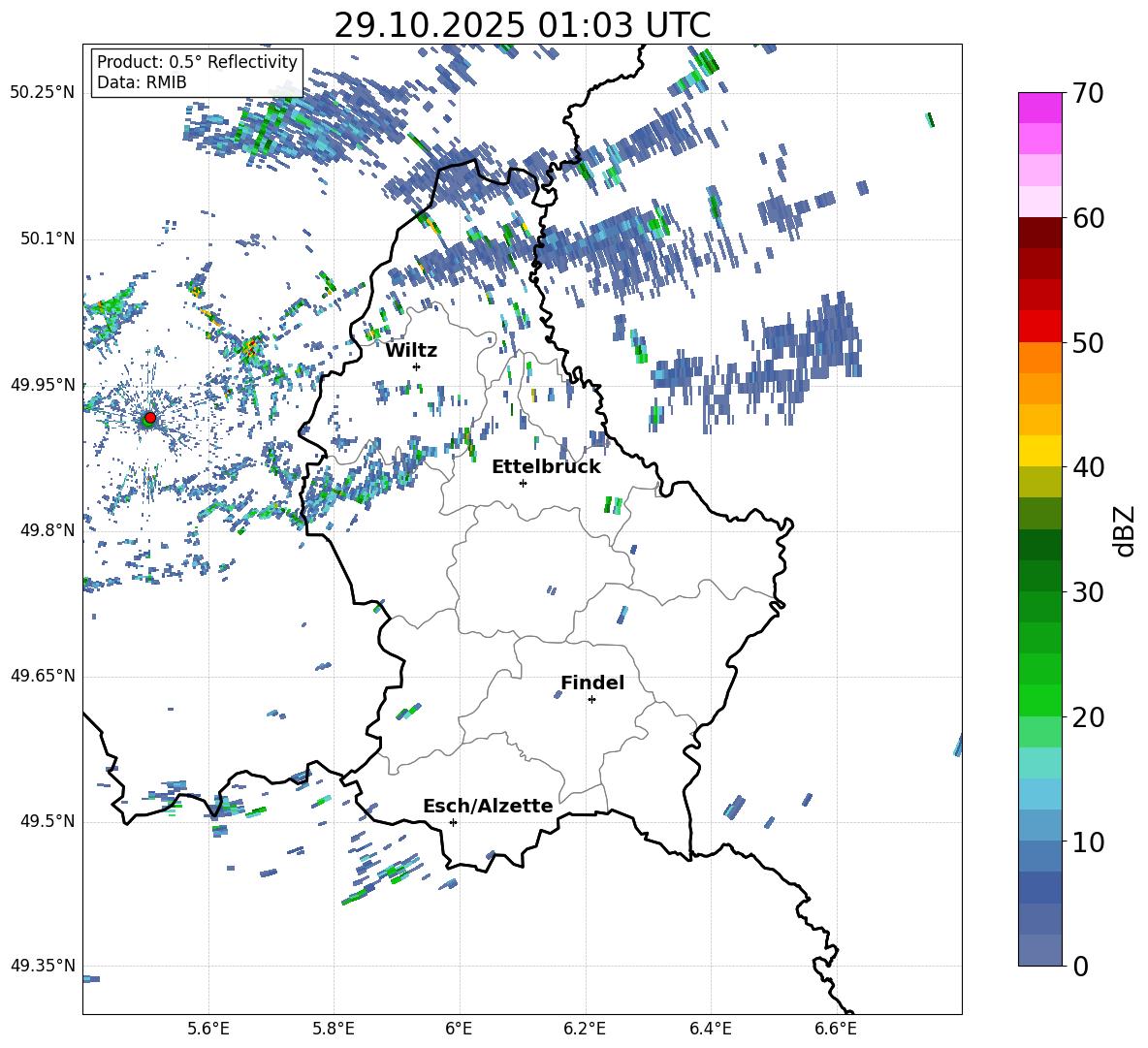Click the timestamp title 29.10.2025 01:03 UTC

(522, 25)
